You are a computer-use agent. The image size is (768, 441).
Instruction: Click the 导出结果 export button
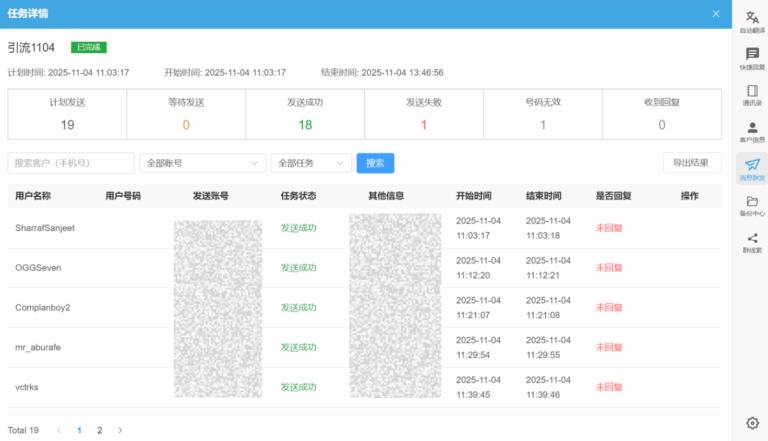pos(692,163)
